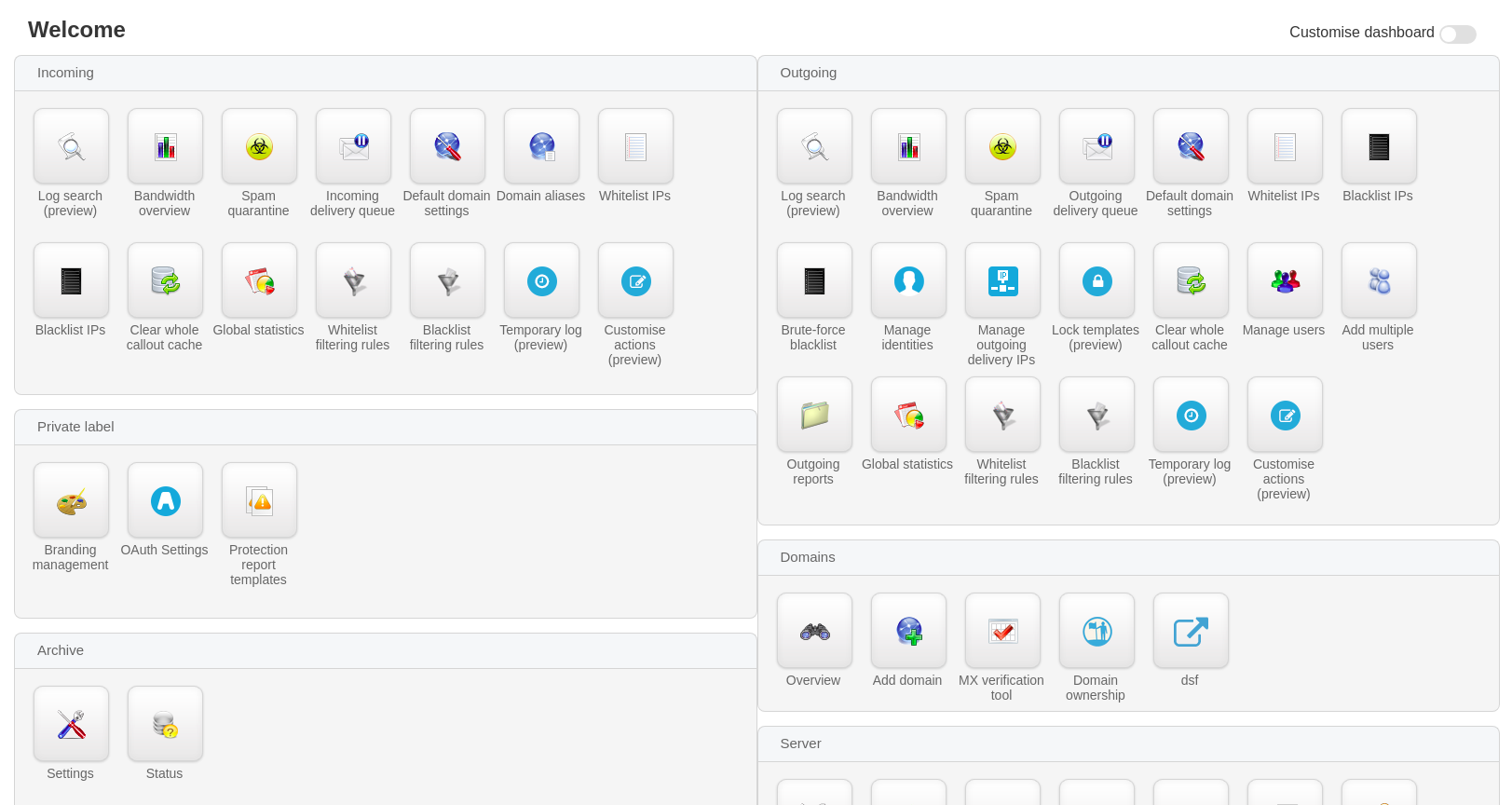1512x805 pixels.
Task: Toggle the Customise dashboard switch
Action: pyautogui.click(x=1457, y=34)
